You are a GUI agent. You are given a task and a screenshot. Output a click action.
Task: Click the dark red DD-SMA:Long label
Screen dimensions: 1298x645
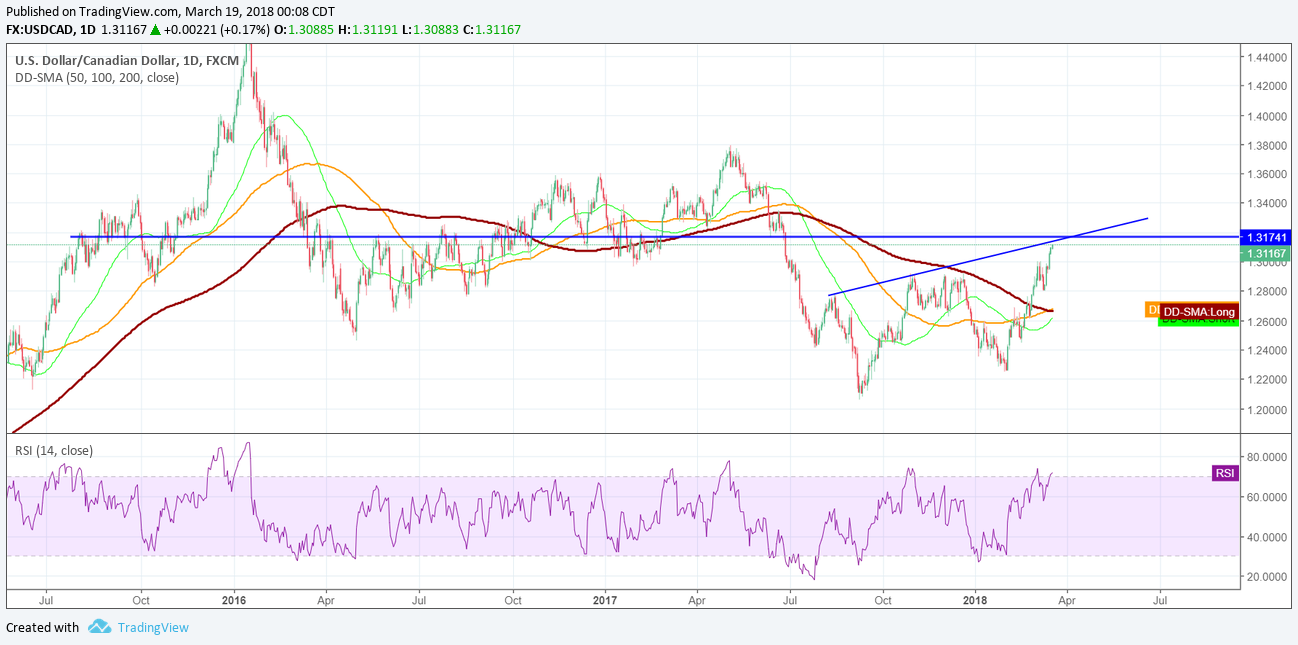point(1200,312)
